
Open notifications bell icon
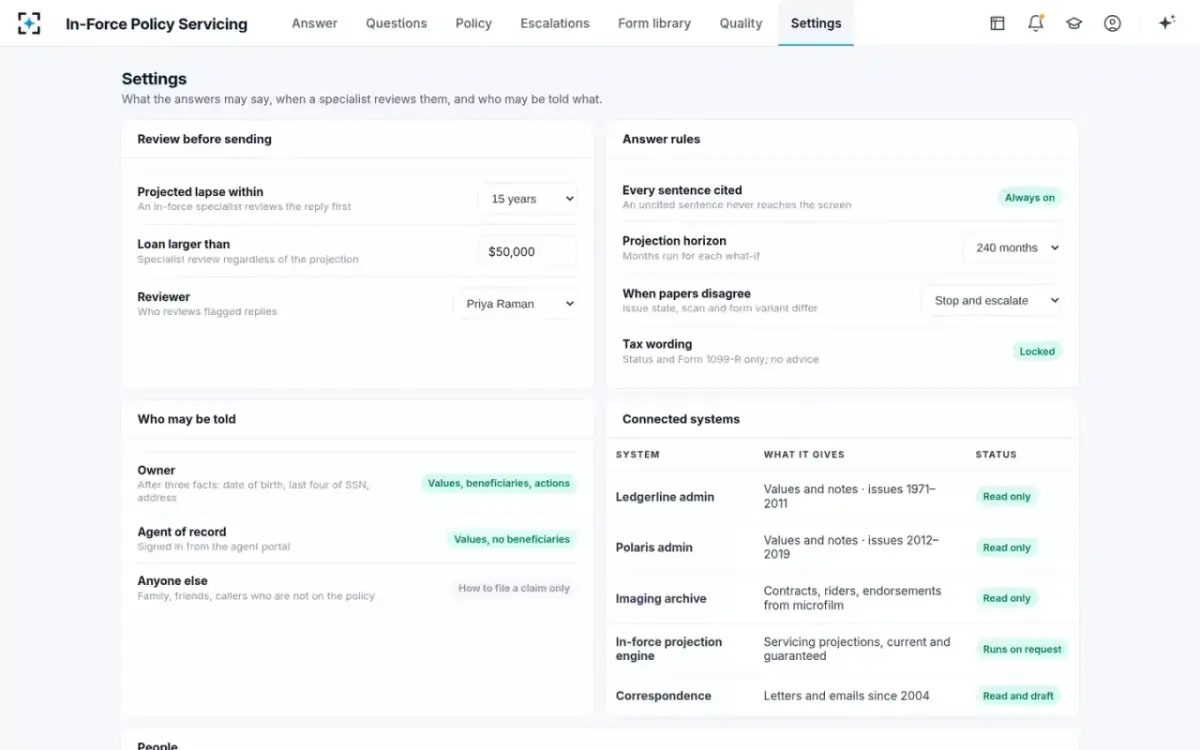tap(1036, 23)
